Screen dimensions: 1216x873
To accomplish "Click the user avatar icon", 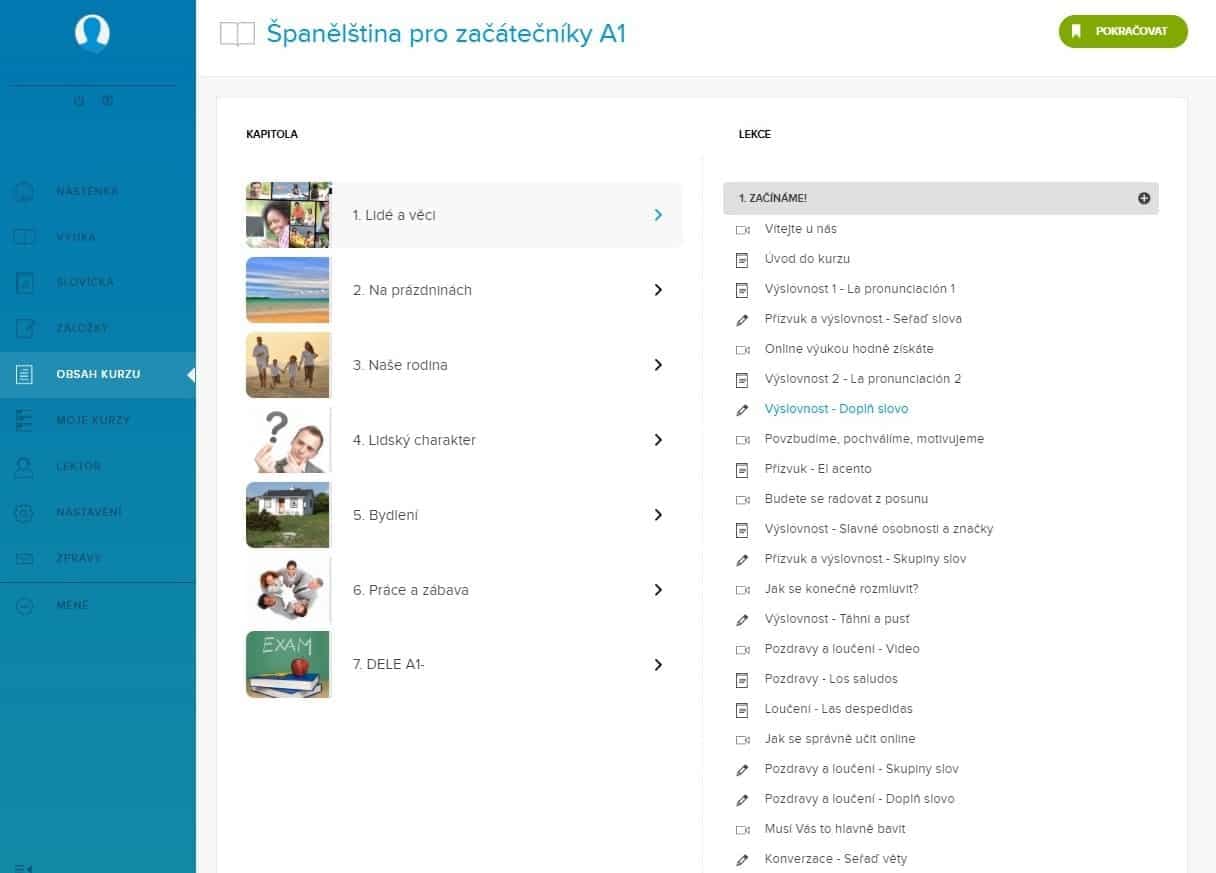I will [x=92, y=34].
